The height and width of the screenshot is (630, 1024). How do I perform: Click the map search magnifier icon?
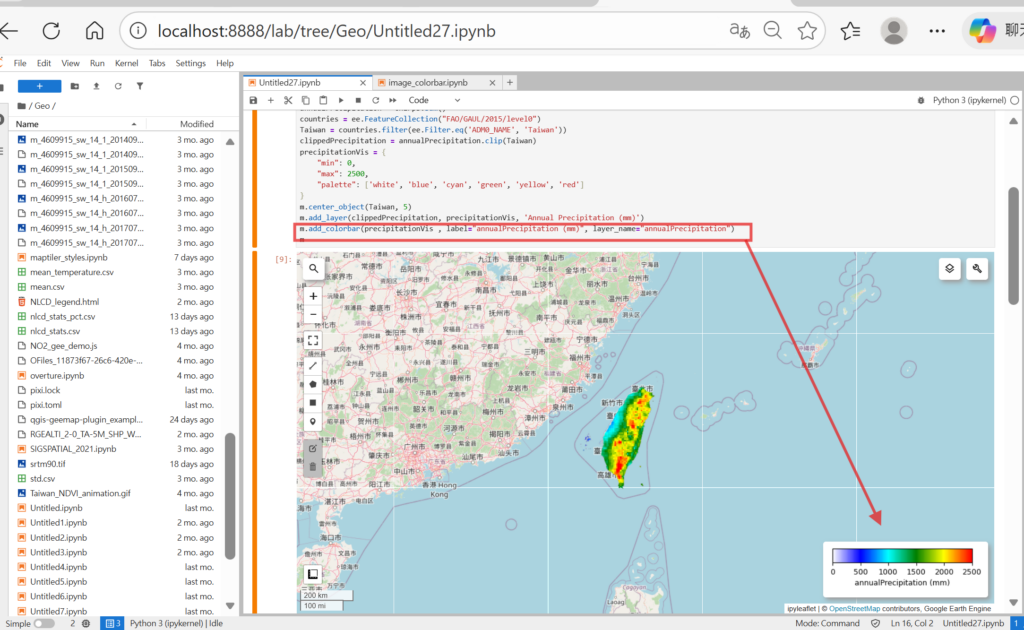point(313,269)
